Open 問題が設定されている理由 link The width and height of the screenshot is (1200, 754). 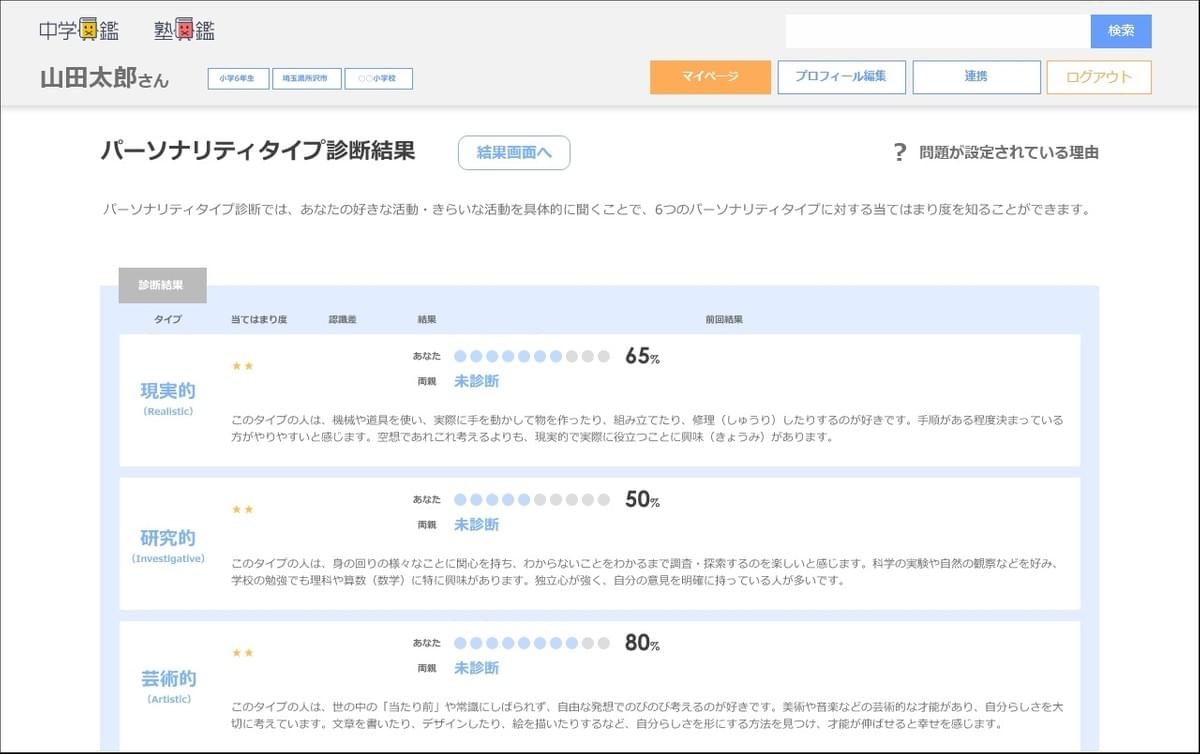coord(1008,153)
